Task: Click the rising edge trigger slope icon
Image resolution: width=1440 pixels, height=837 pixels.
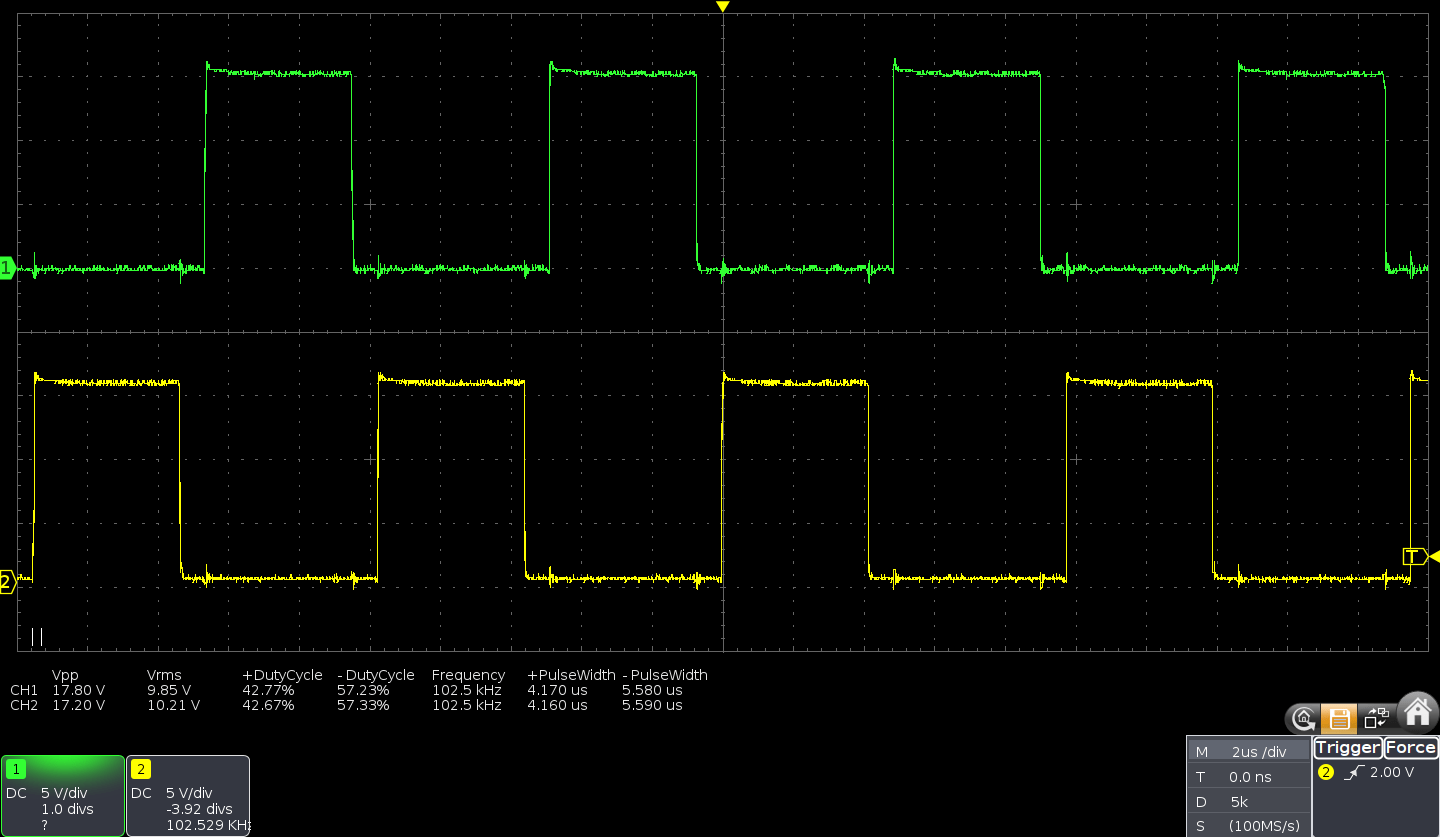Action: (x=1353, y=772)
